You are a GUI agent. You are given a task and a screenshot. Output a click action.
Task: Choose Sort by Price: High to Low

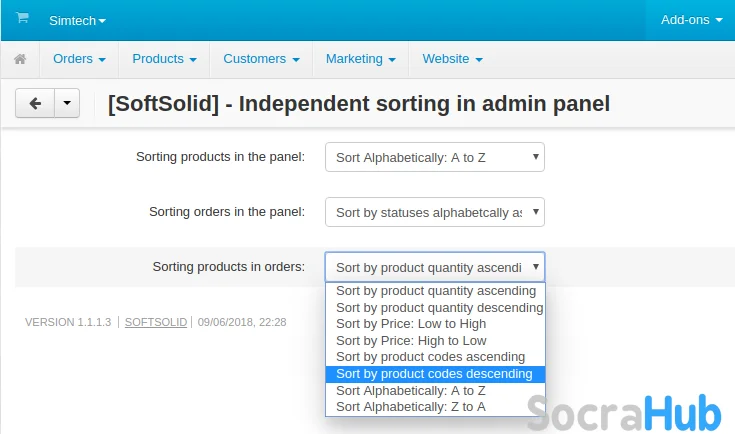pos(411,341)
